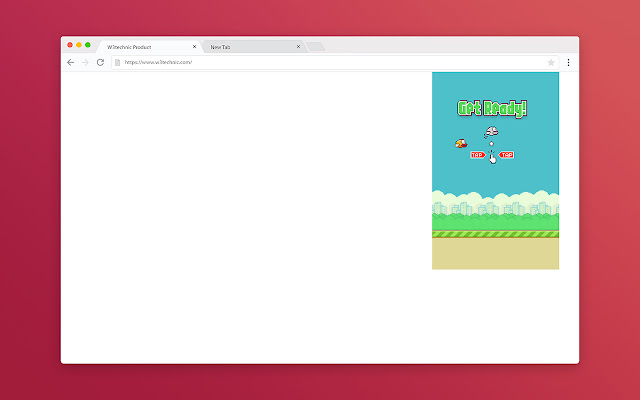
Task: Click the right red TAP label
Action: tap(507, 155)
